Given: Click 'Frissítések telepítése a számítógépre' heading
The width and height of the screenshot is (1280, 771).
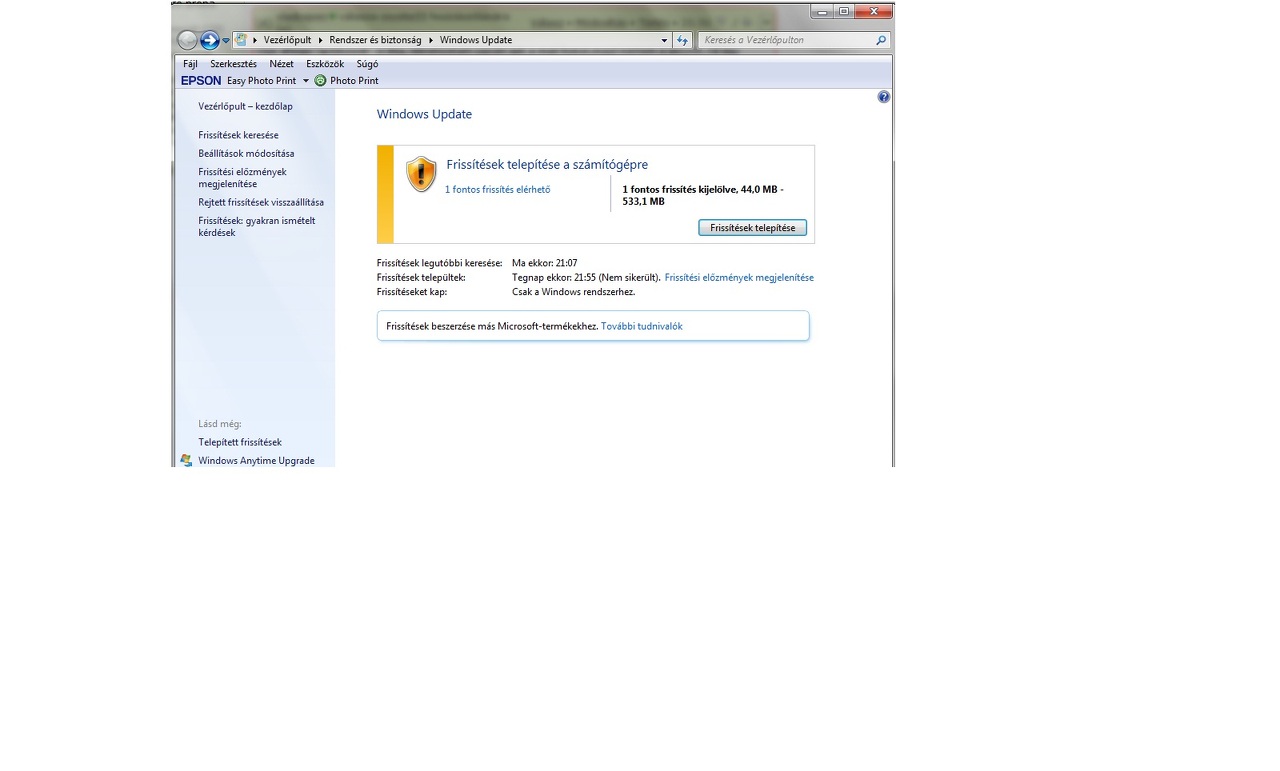Looking at the screenshot, I should [547, 165].
